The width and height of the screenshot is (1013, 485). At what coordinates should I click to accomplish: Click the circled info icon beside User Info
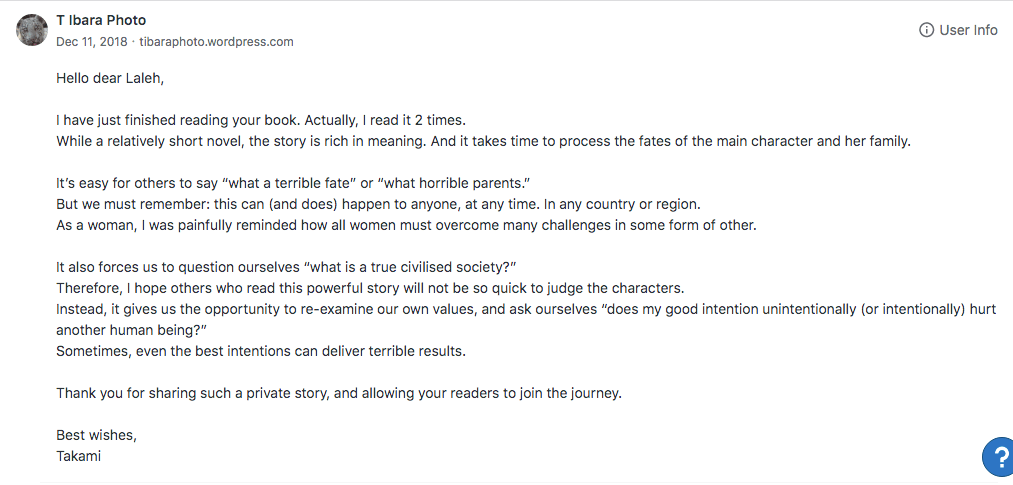(x=926, y=30)
